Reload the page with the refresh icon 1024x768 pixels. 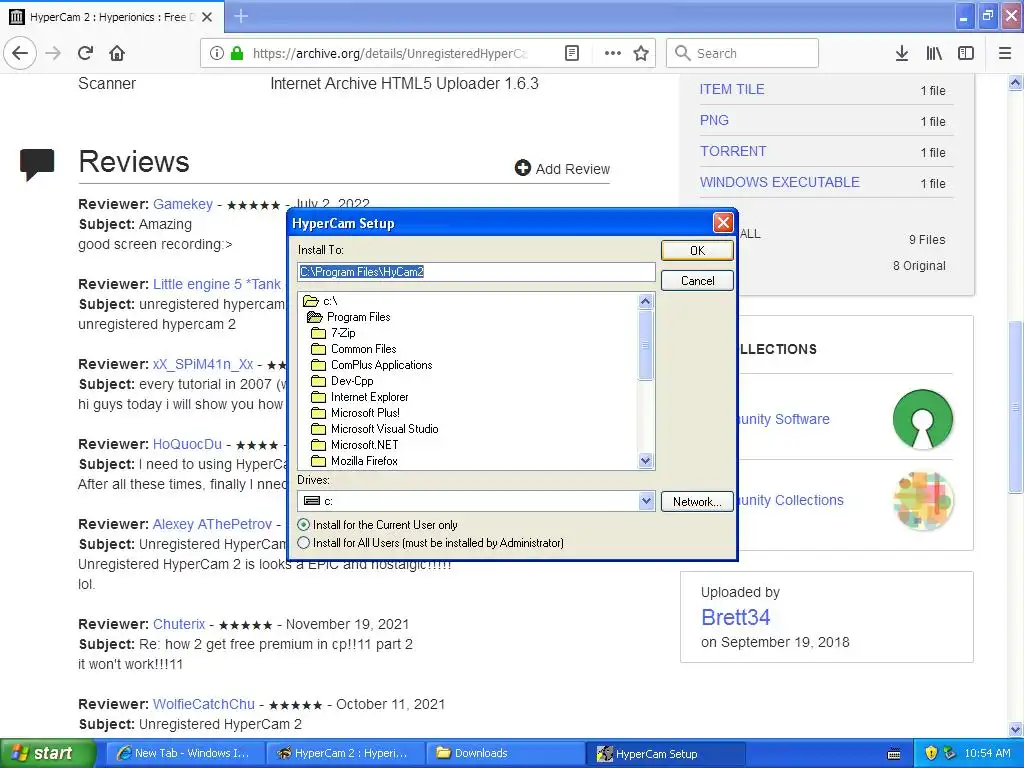point(86,54)
